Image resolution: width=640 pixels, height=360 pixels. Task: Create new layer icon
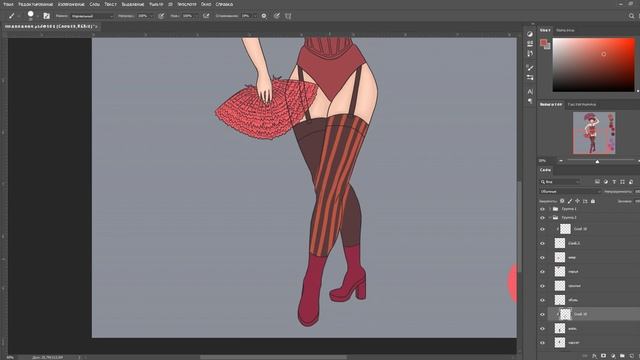click(x=631, y=356)
